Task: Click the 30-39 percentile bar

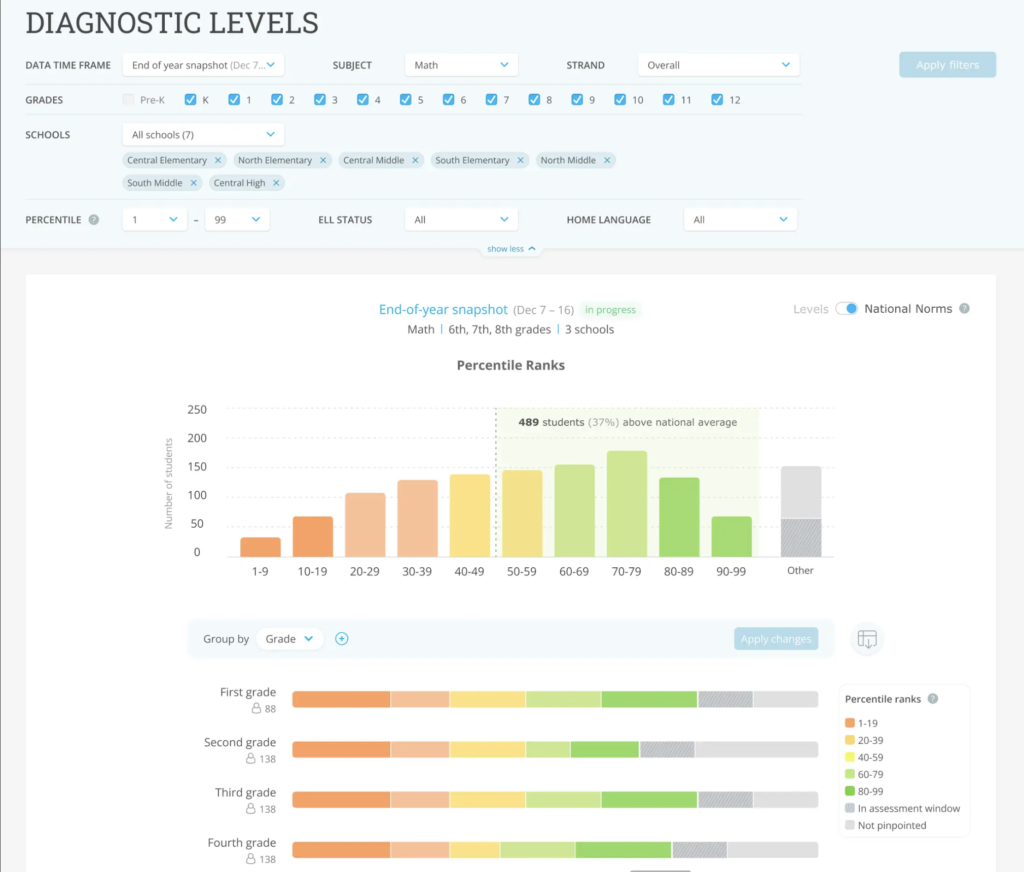Action: click(x=417, y=519)
